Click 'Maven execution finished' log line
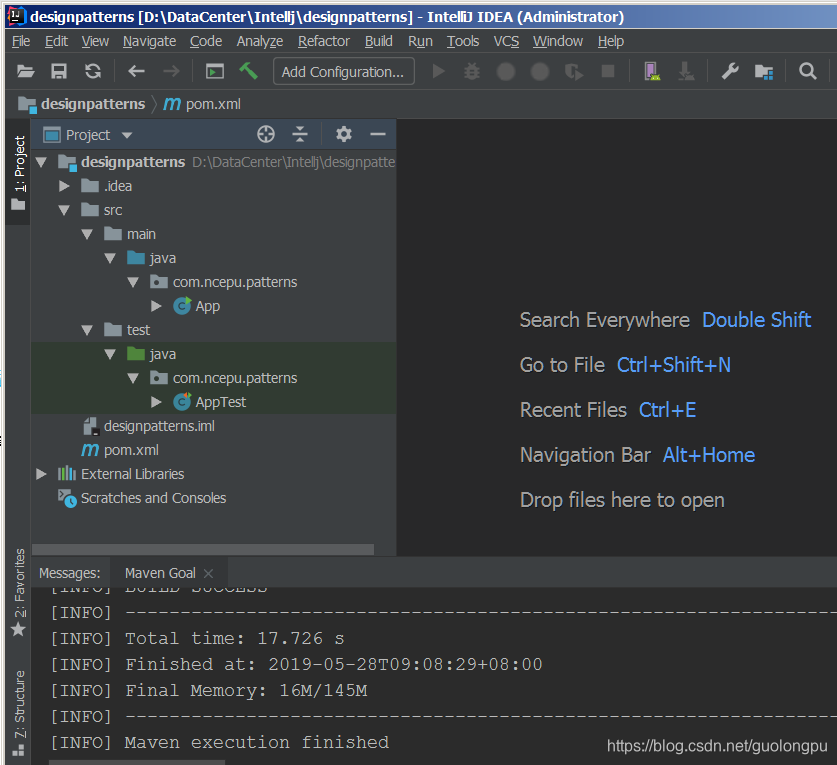 pyautogui.click(x=257, y=743)
